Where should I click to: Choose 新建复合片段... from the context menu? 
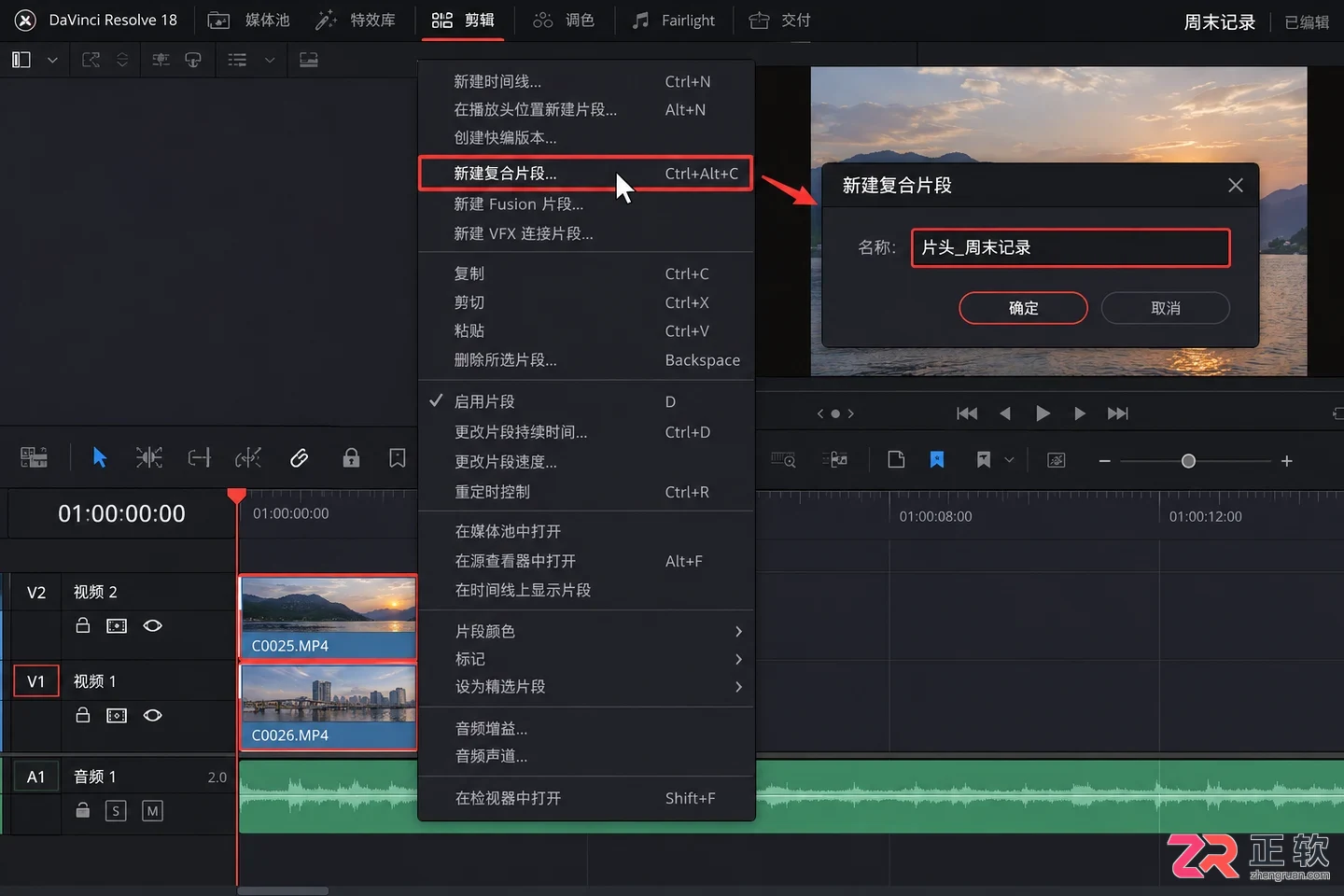(x=586, y=174)
